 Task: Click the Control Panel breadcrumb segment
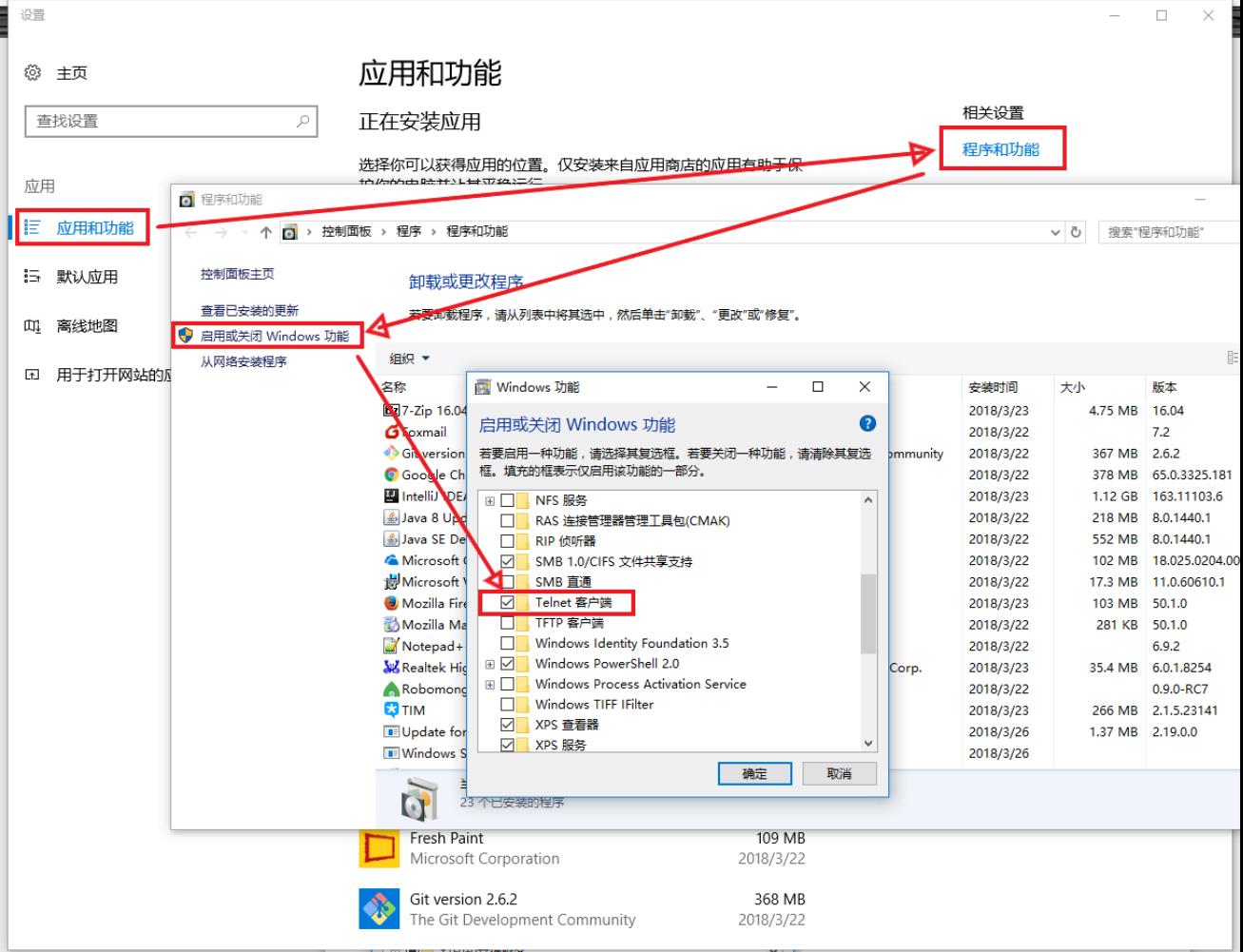346,231
